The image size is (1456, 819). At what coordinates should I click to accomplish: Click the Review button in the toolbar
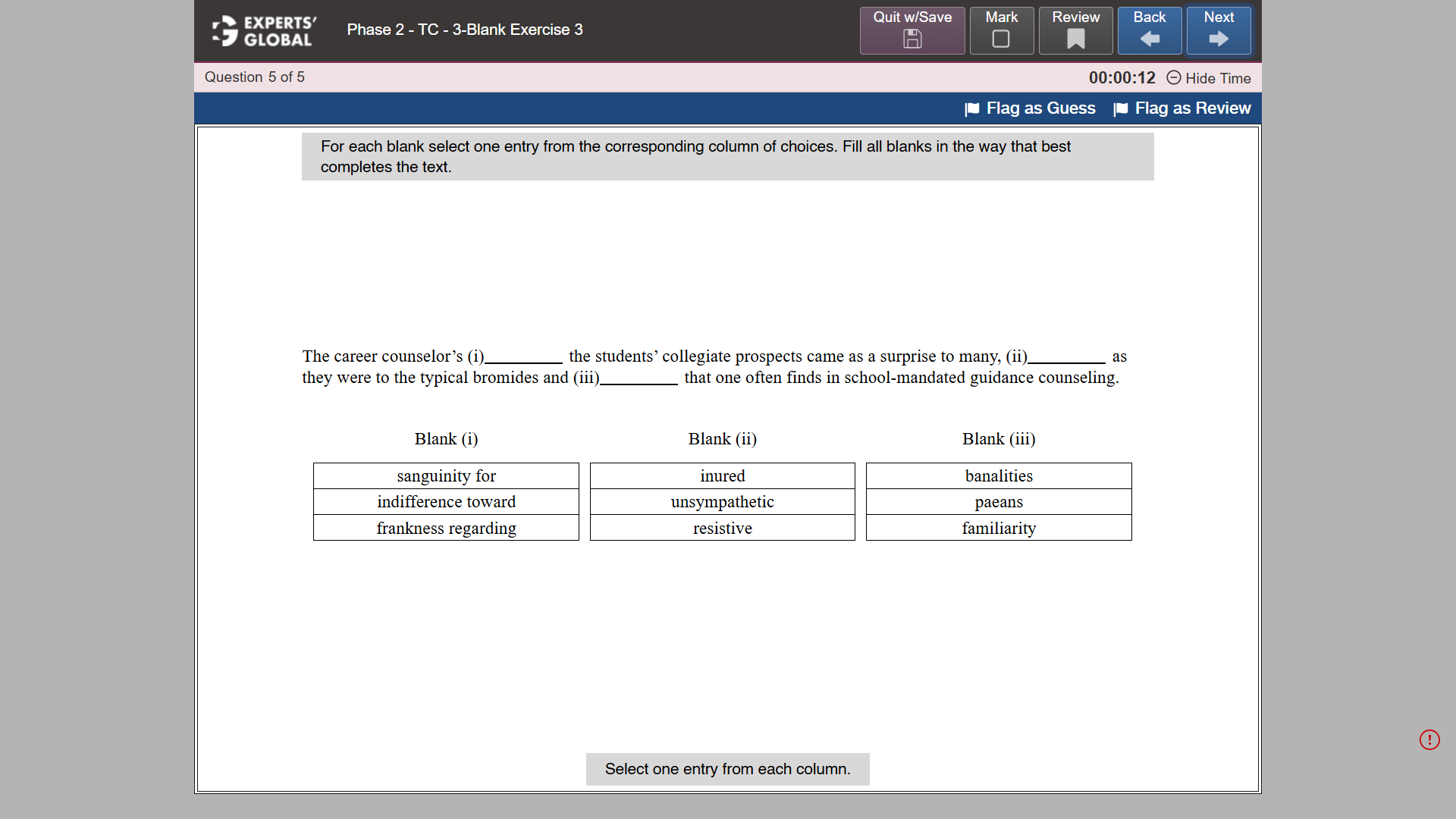(x=1075, y=30)
